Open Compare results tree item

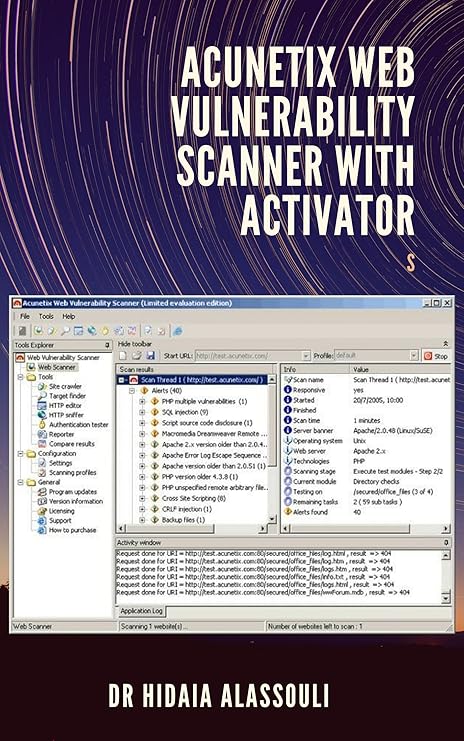(x=71, y=443)
